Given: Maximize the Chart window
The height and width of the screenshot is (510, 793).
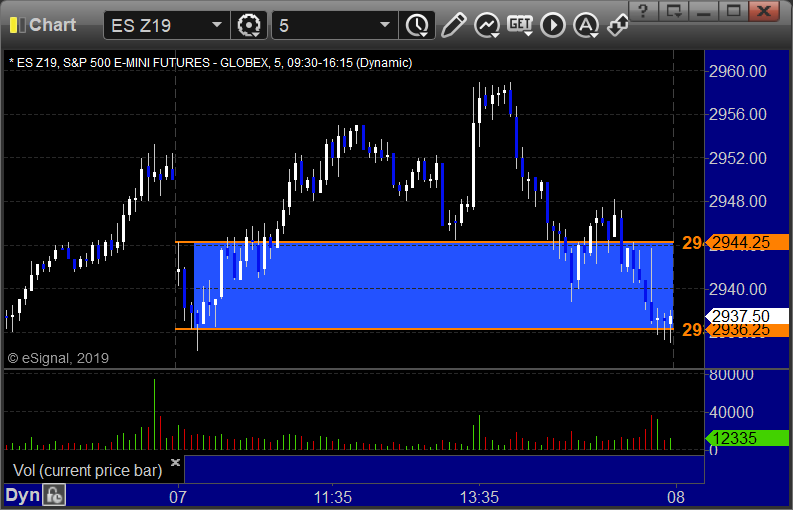Looking at the screenshot, I should 733,11.
